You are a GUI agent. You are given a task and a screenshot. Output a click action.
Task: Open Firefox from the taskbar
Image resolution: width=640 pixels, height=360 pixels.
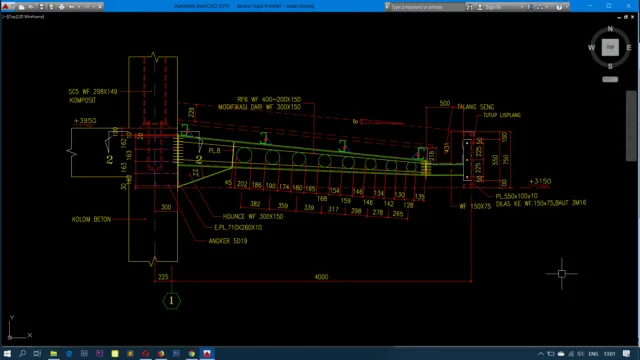pyautogui.click(x=161, y=353)
